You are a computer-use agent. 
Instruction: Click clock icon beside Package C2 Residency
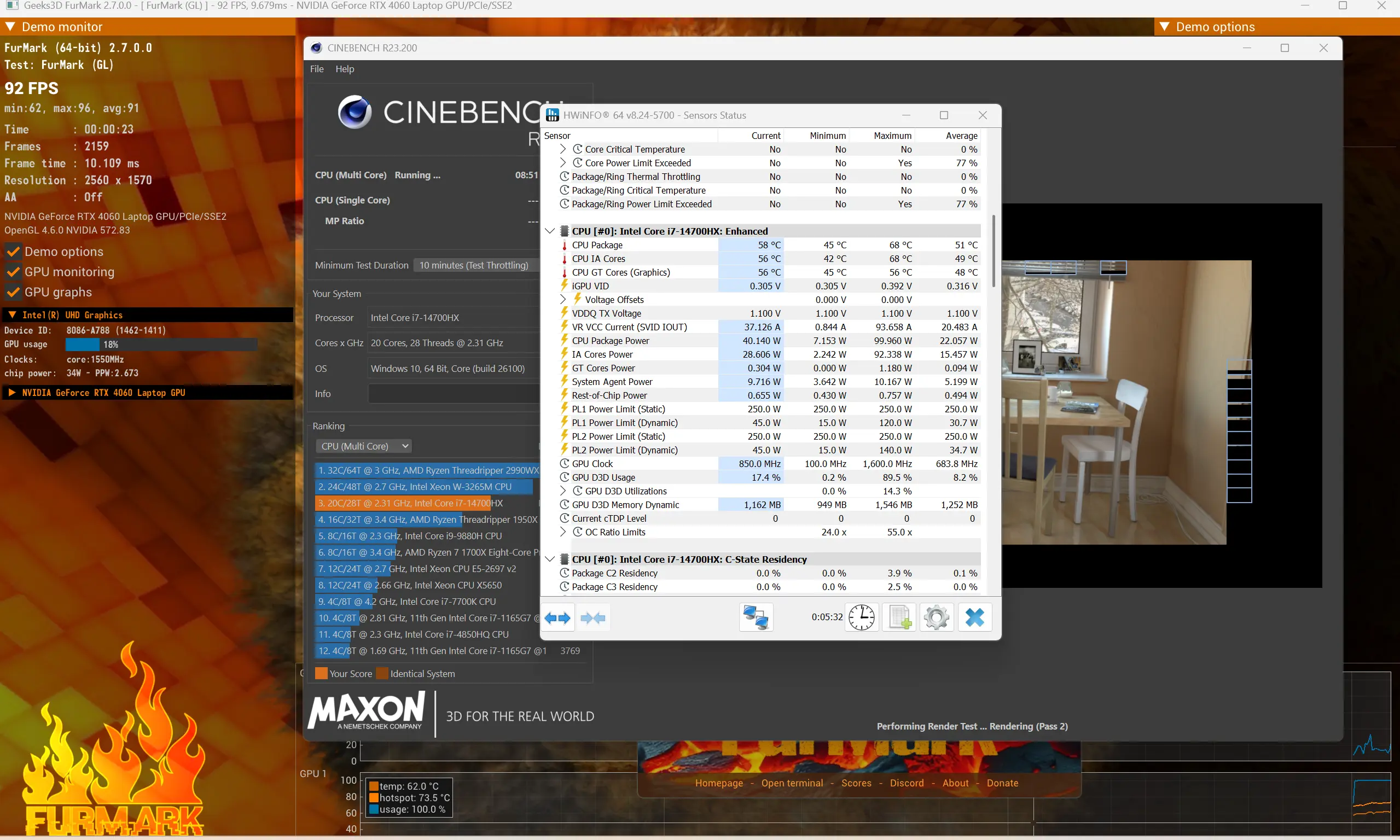pyautogui.click(x=564, y=573)
